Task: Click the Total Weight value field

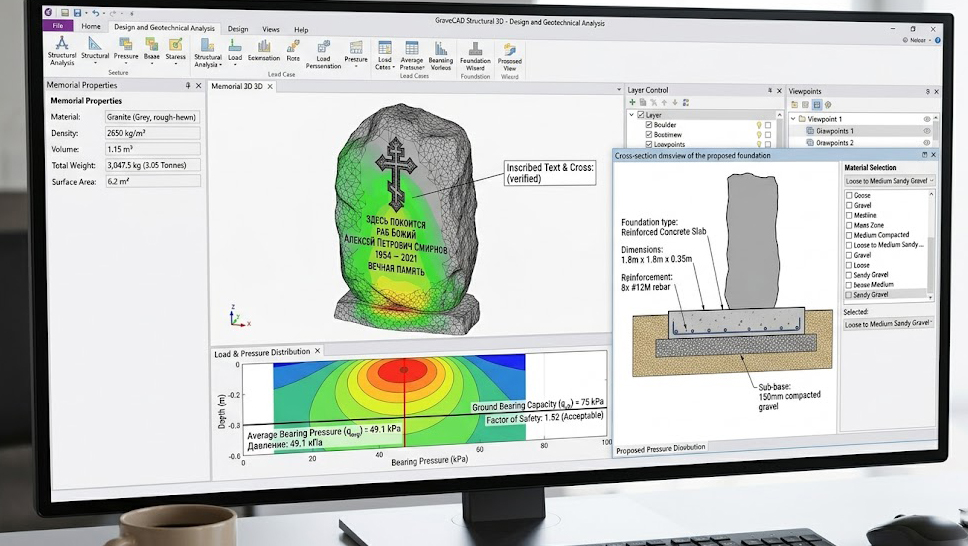Action: pos(152,165)
